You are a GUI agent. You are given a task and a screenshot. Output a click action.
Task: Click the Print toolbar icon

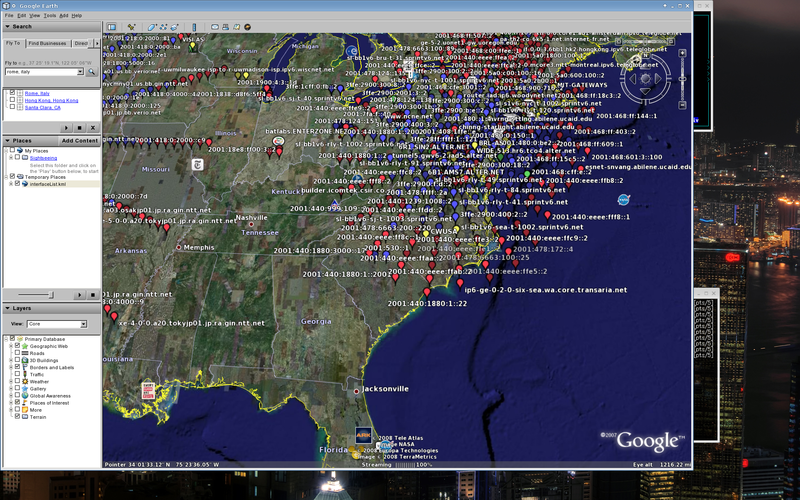click(x=226, y=27)
